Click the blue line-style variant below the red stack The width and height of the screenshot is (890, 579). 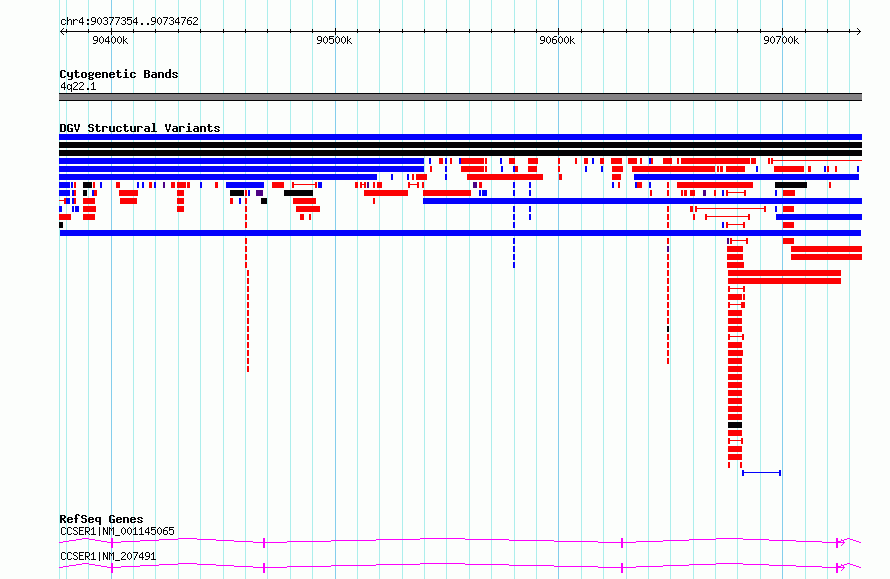(762, 473)
